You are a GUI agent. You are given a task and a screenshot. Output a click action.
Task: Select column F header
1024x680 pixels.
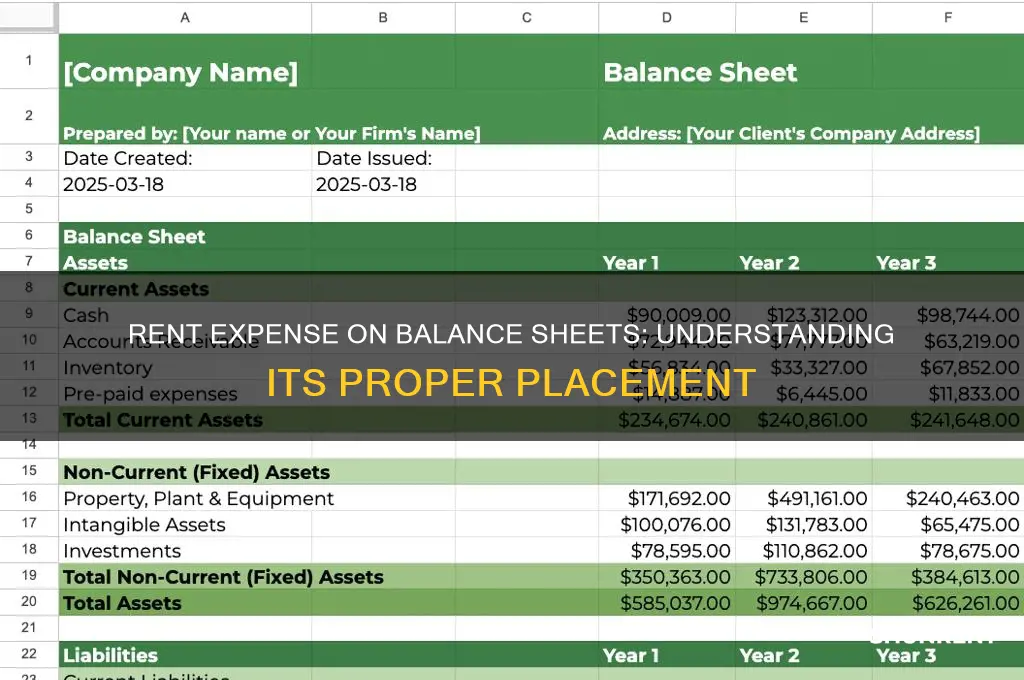tap(948, 18)
